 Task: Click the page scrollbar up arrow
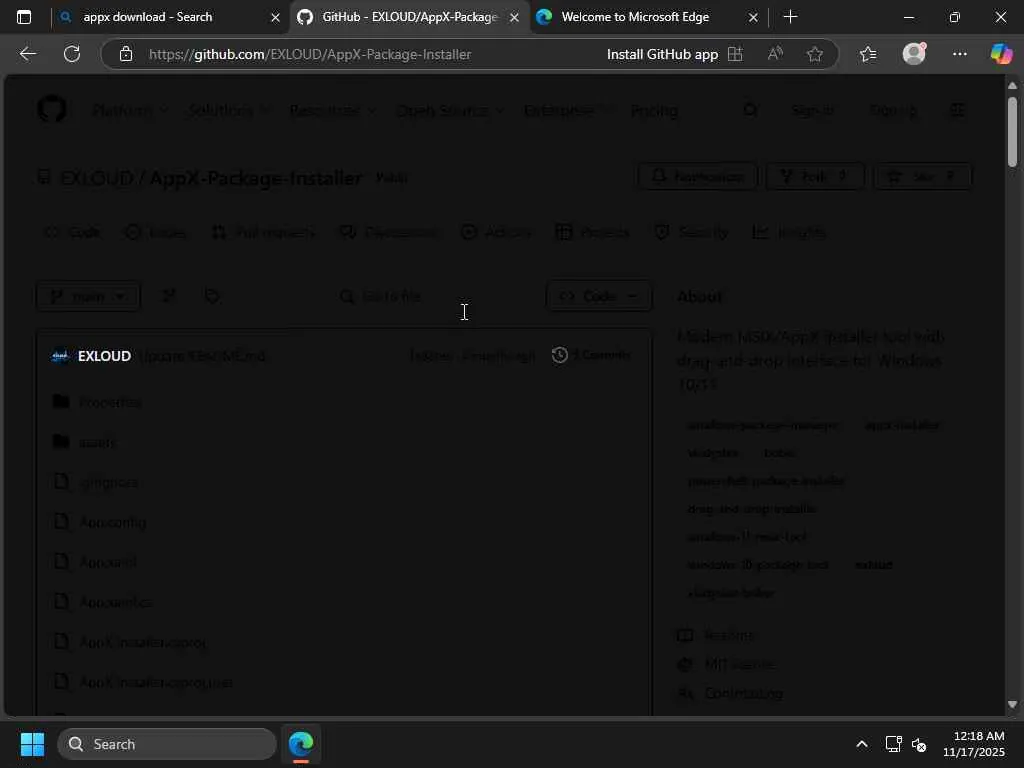[x=1012, y=86]
